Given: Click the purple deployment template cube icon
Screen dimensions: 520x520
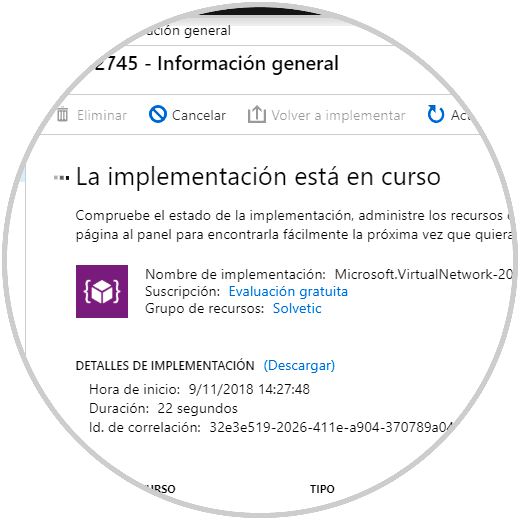Looking at the screenshot, I should pos(102,291).
